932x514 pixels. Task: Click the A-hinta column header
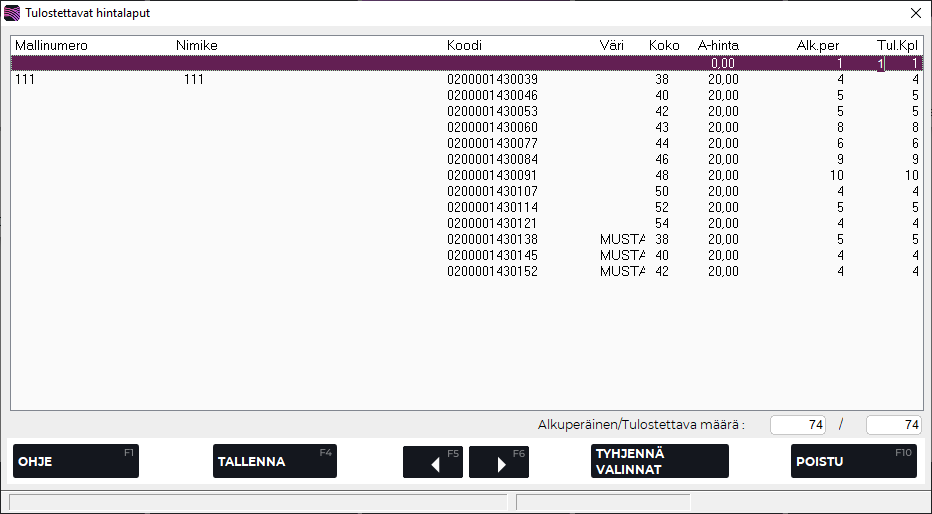tap(718, 46)
